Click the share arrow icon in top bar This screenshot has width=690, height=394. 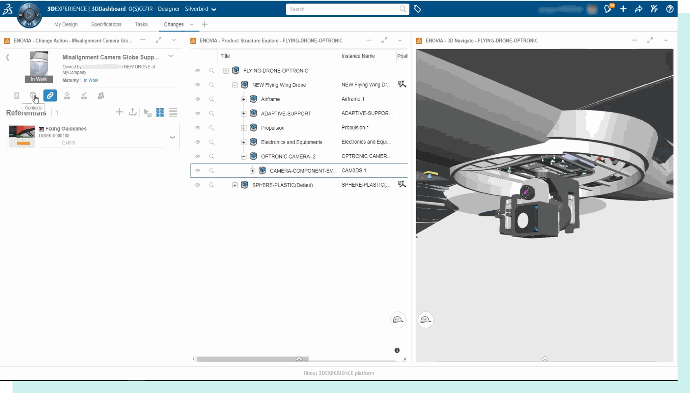coord(639,9)
